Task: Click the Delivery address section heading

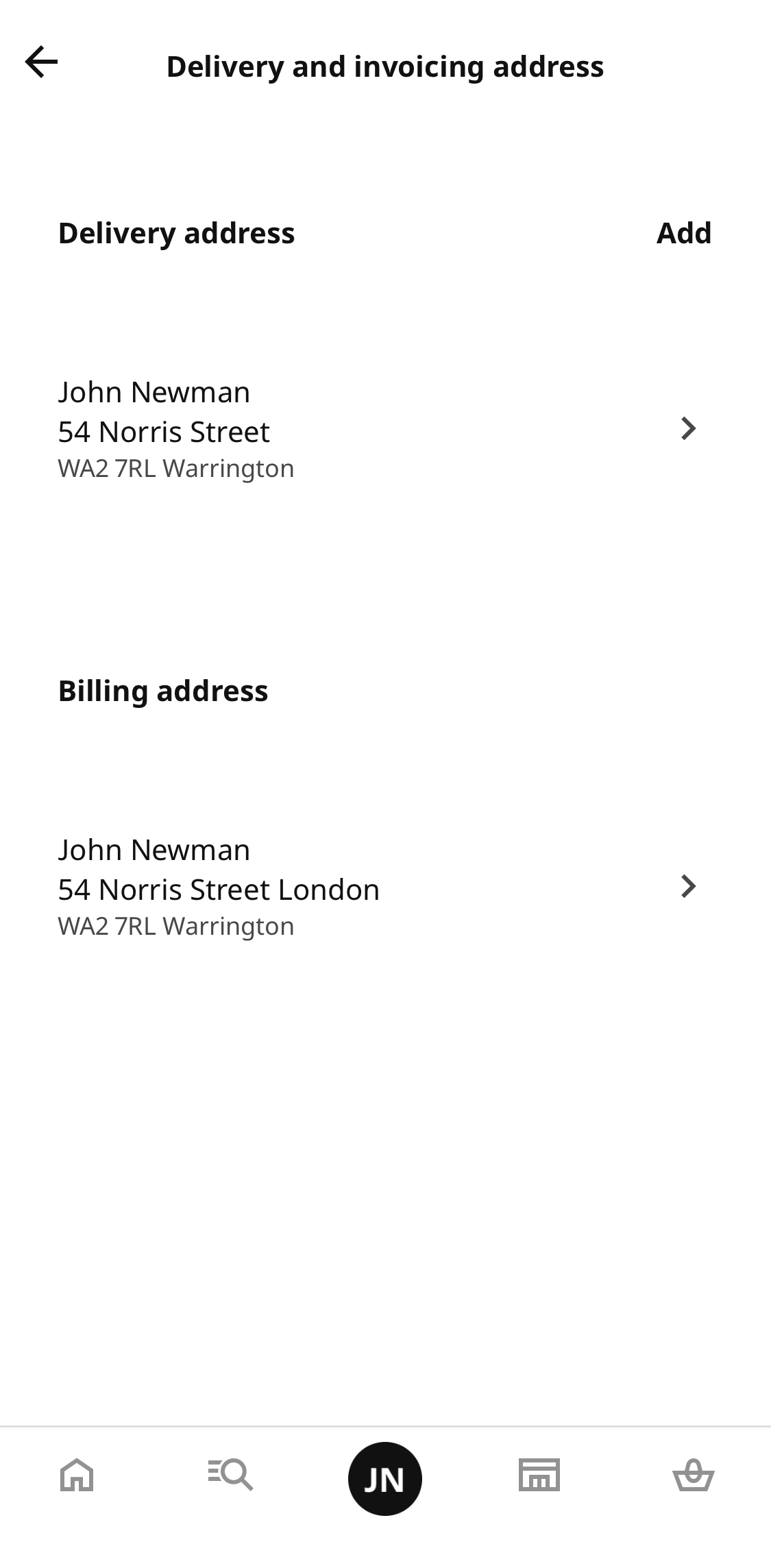Action: click(175, 232)
